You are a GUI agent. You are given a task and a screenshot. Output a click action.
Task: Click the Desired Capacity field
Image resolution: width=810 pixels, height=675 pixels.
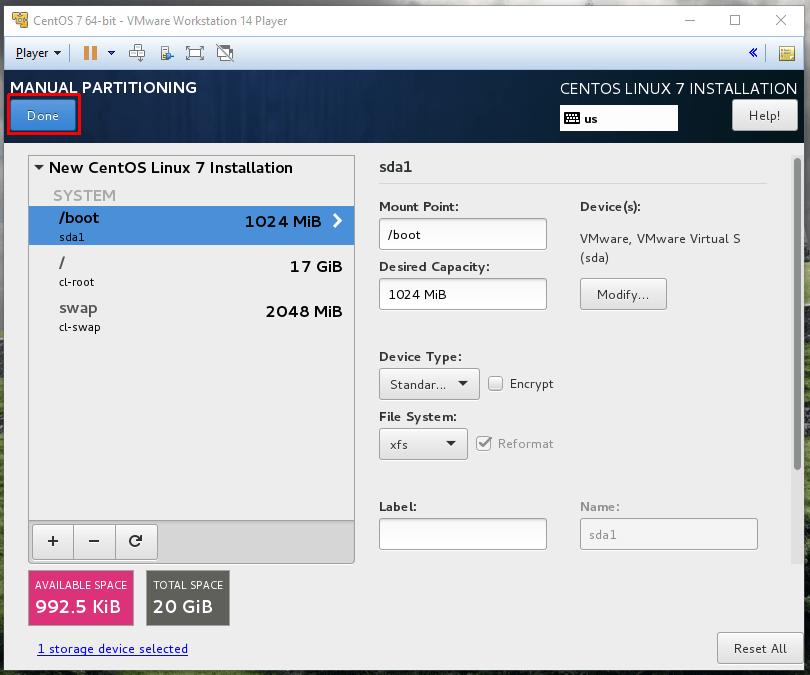(462, 294)
